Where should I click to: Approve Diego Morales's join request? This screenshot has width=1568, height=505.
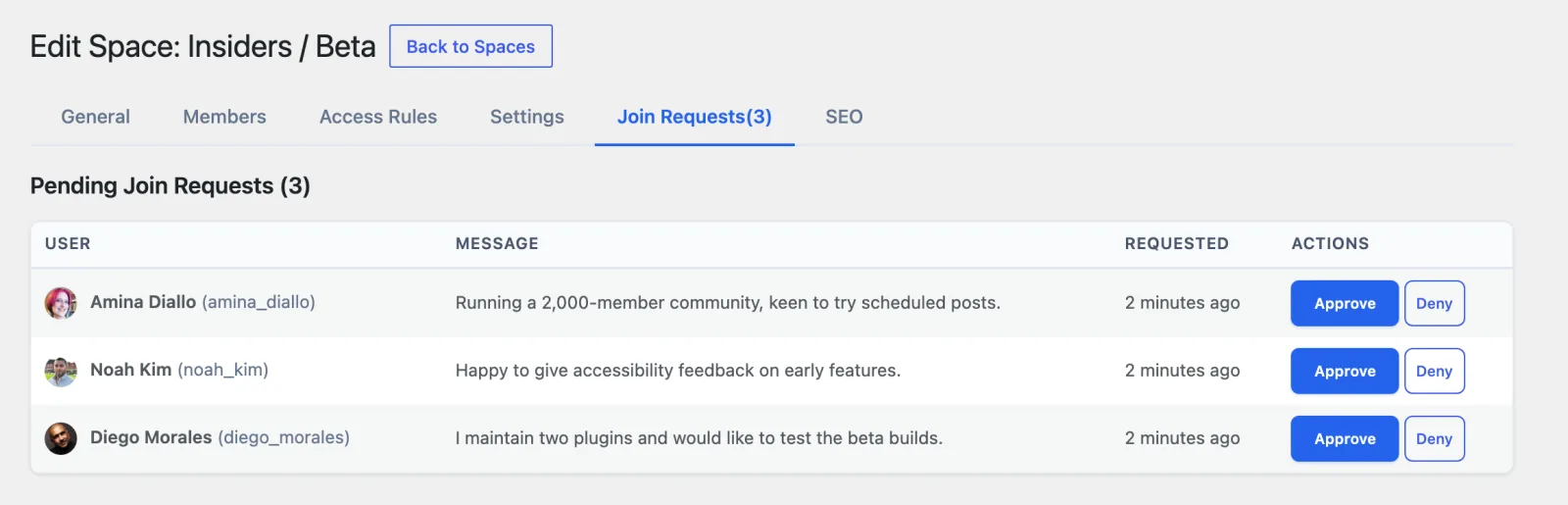coord(1345,438)
